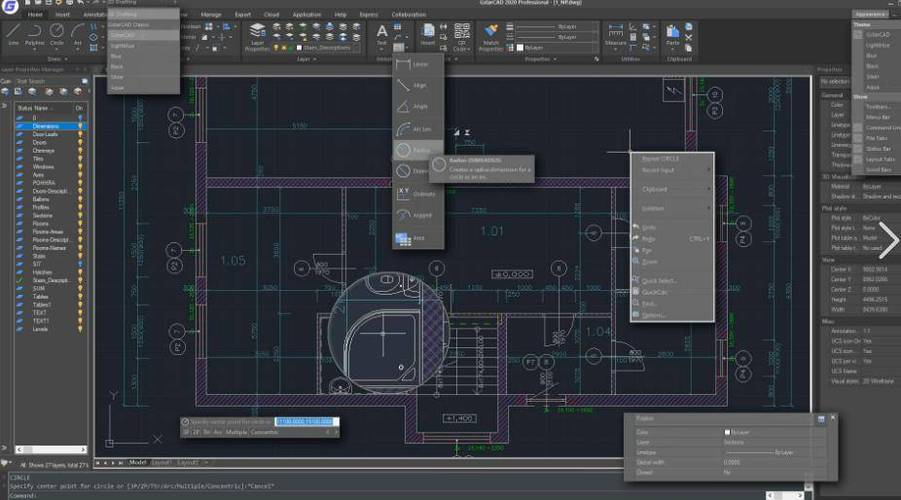Open the Insert ribbon tab
This screenshot has width=901, height=500.
(63, 15)
